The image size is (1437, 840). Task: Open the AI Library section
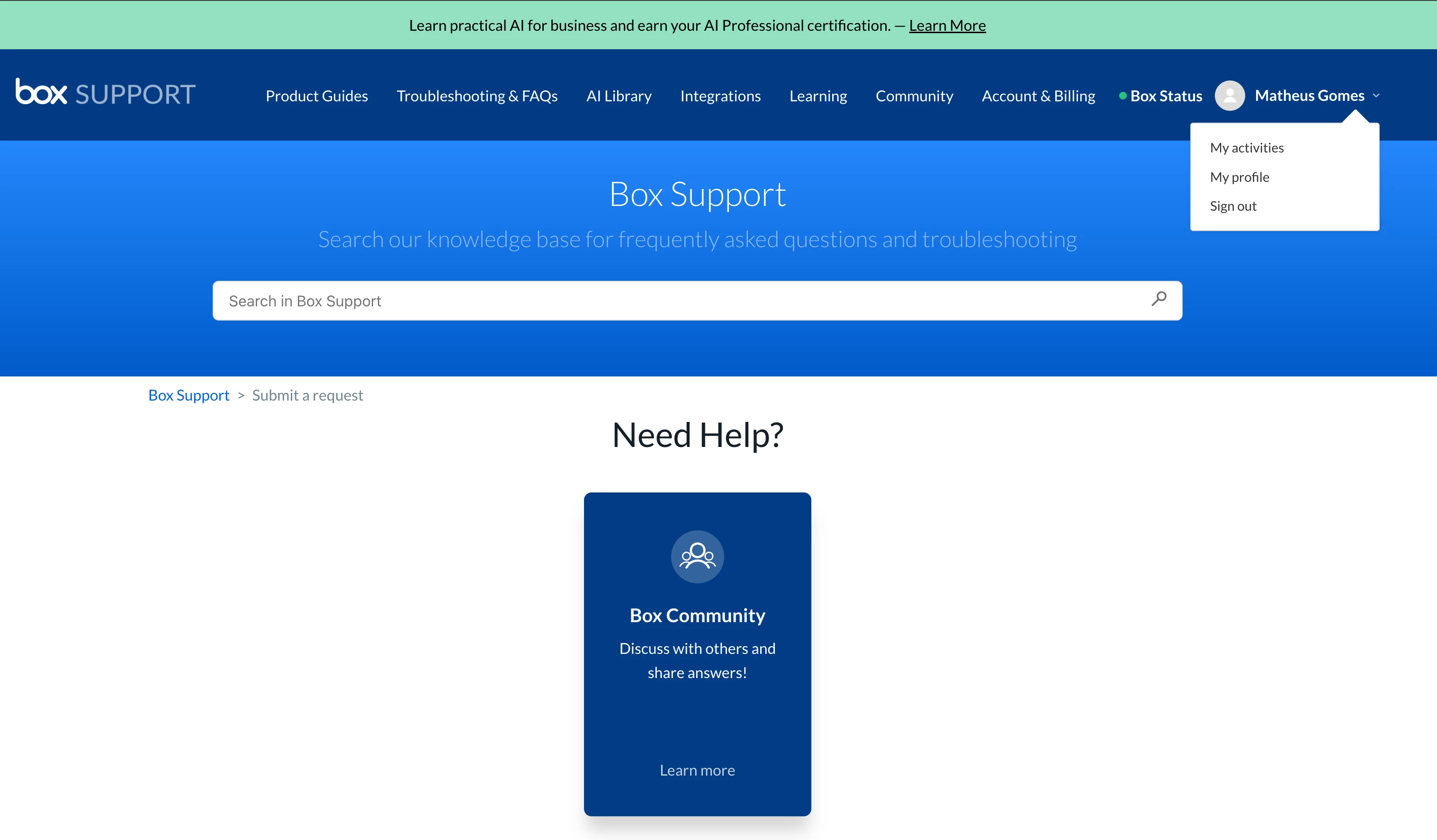pos(619,96)
